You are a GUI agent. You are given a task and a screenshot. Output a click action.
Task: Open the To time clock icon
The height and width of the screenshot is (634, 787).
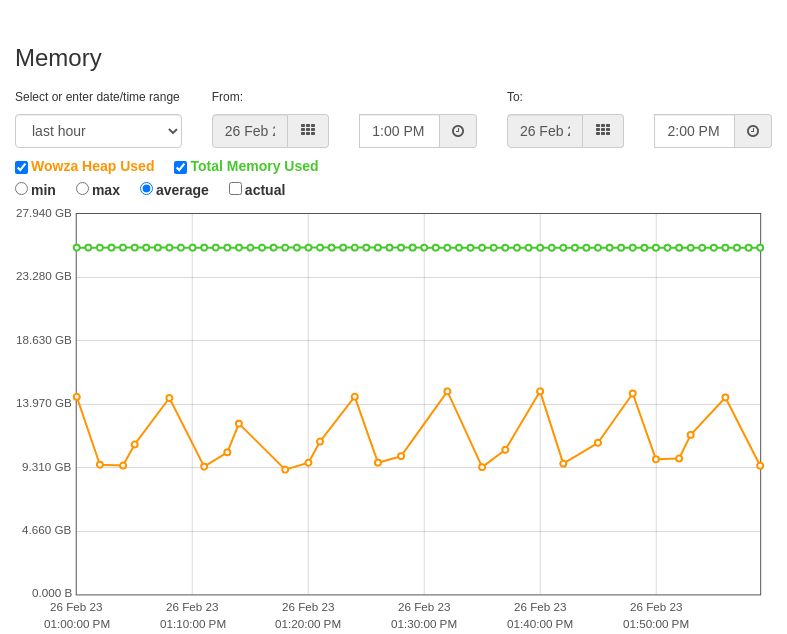753,131
